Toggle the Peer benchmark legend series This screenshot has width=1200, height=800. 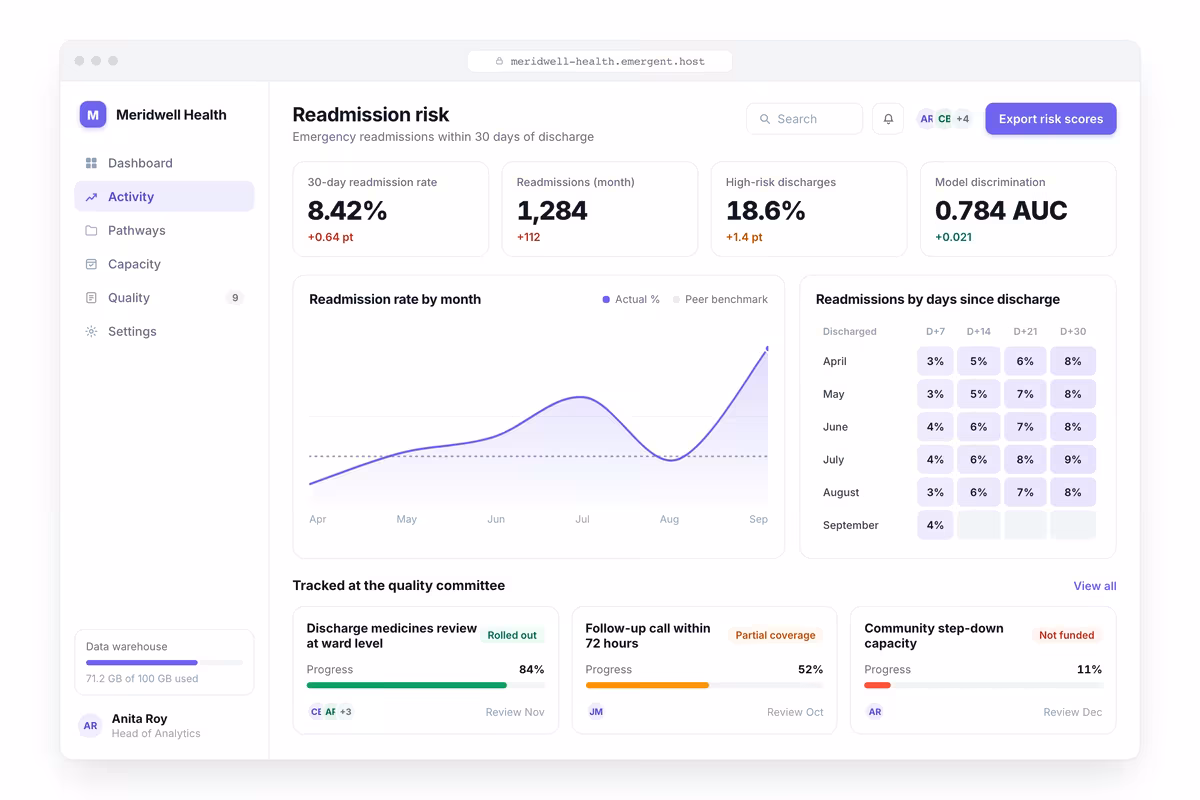(720, 299)
